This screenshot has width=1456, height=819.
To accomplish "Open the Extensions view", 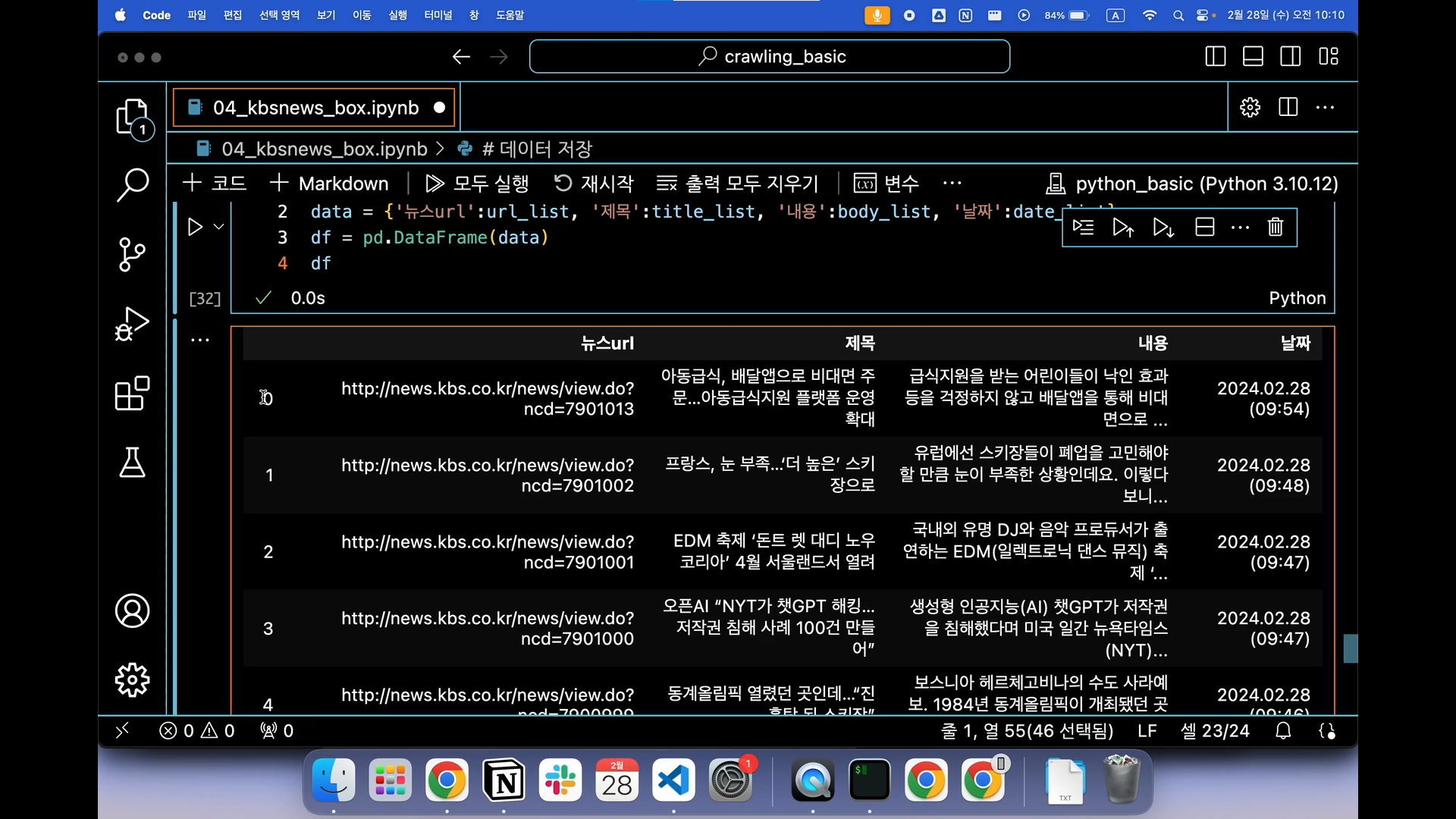I will click(x=133, y=394).
